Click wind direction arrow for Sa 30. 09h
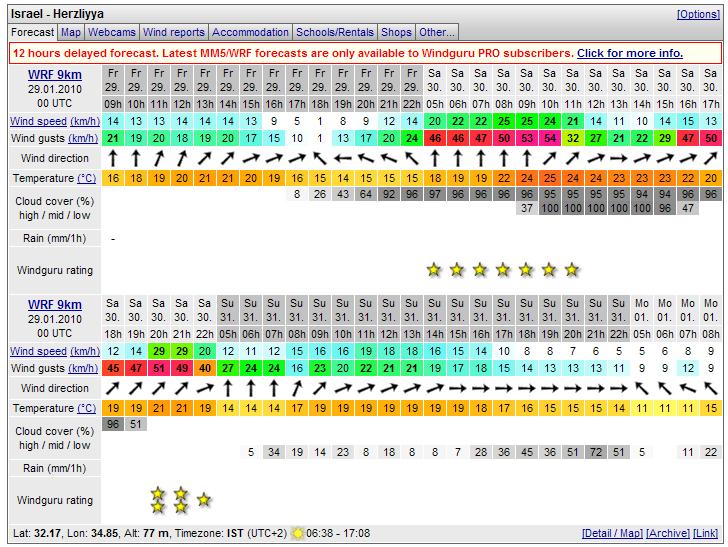The height and width of the screenshot is (547, 728). (x=526, y=158)
